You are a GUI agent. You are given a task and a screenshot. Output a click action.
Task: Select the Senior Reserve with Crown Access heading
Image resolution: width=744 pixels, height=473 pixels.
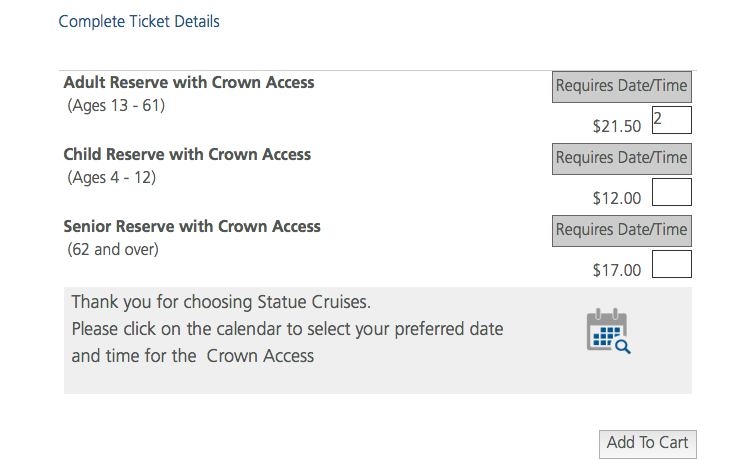192,227
